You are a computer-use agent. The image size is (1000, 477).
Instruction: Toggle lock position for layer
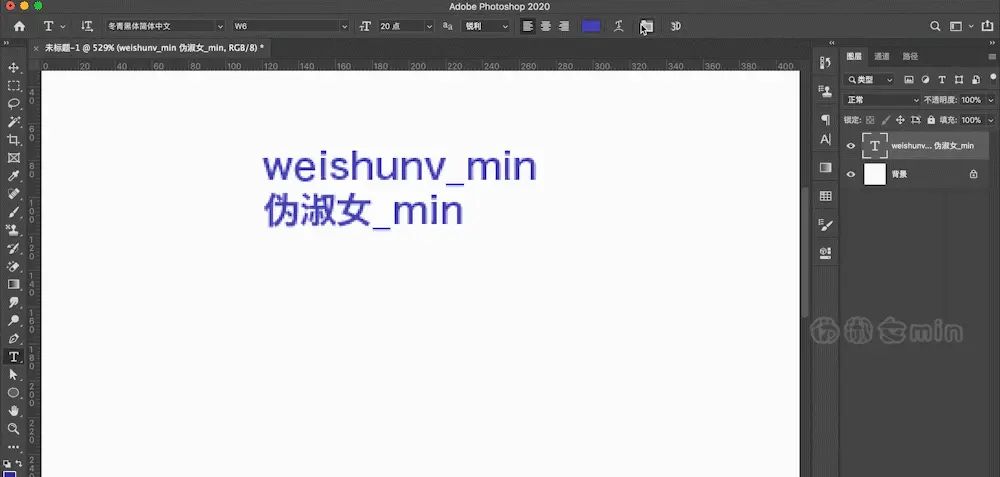point(901,120)
